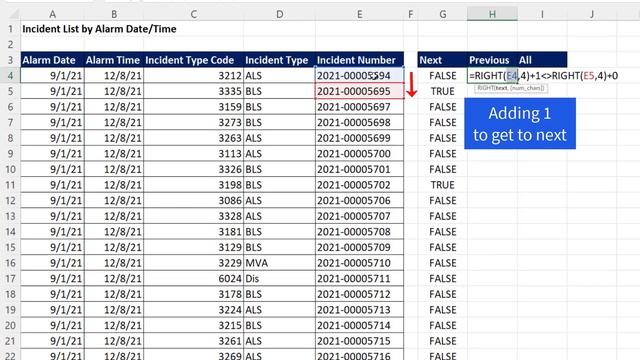Click TRUE value in row 11
The height and width of the screenshot is (360, 640).
442,185
